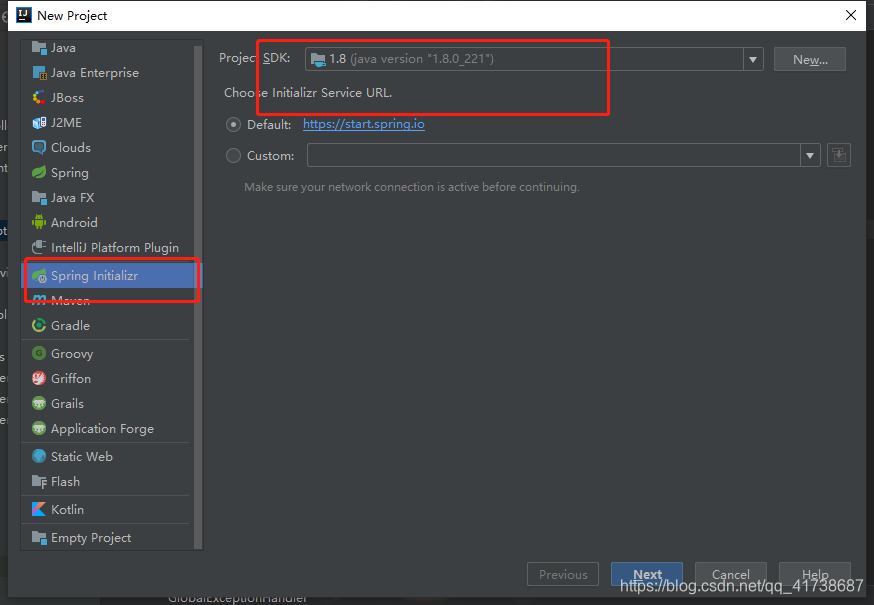This screenshot has width=874, height=605.
Task: Click the Static Web globe icon
Action: click(39, 456)
